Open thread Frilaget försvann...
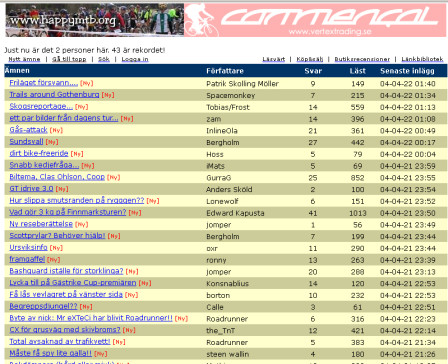 44,83
